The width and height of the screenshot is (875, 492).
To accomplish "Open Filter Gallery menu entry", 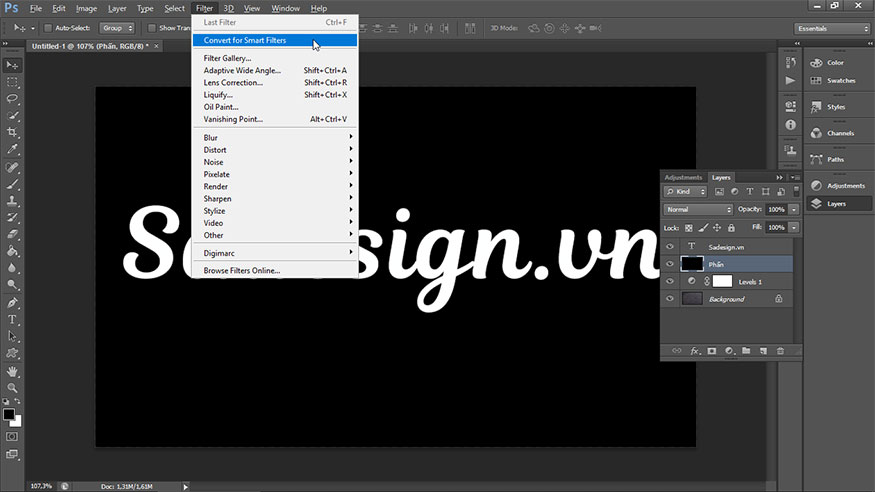I will click(x=275, y=58).
